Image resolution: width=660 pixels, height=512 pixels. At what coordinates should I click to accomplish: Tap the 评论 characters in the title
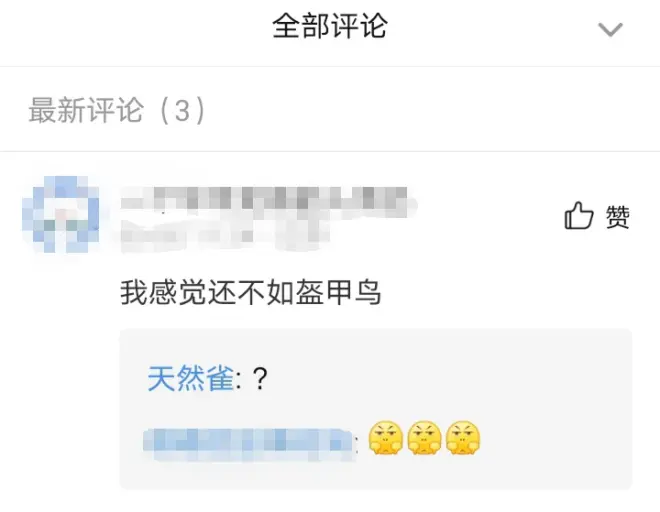coord(359,26)
